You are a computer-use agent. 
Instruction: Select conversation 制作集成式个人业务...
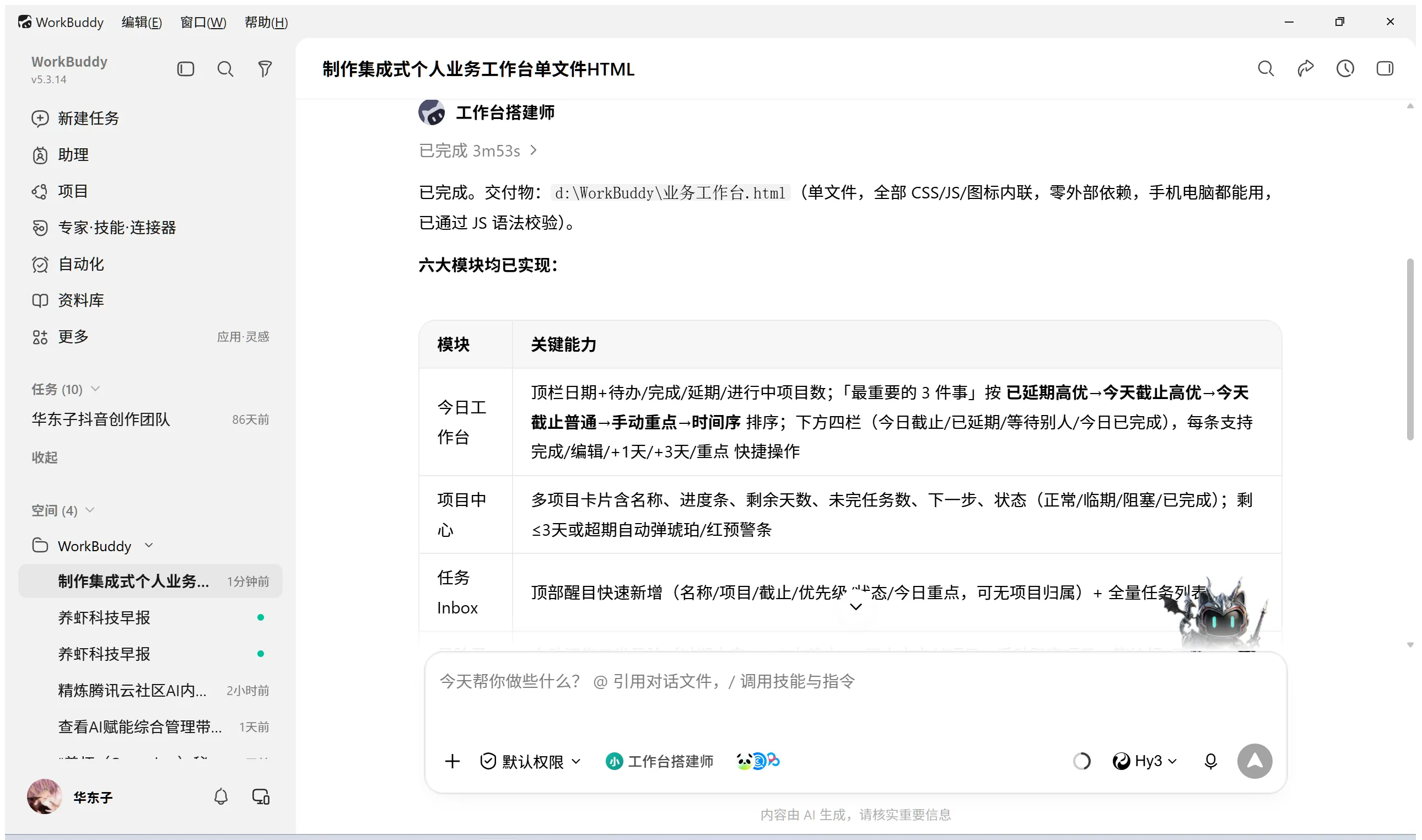(x=150, y=581)
